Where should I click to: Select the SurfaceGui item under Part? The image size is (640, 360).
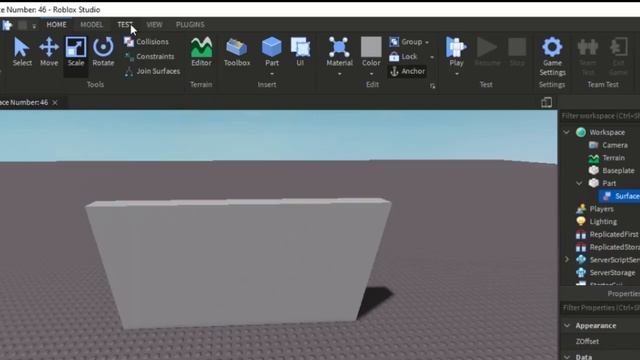pos(620,196)
